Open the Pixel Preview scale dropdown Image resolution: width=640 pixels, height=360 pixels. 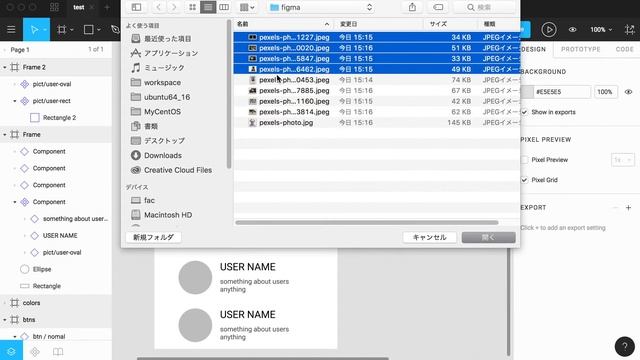(x=622, y=160)
